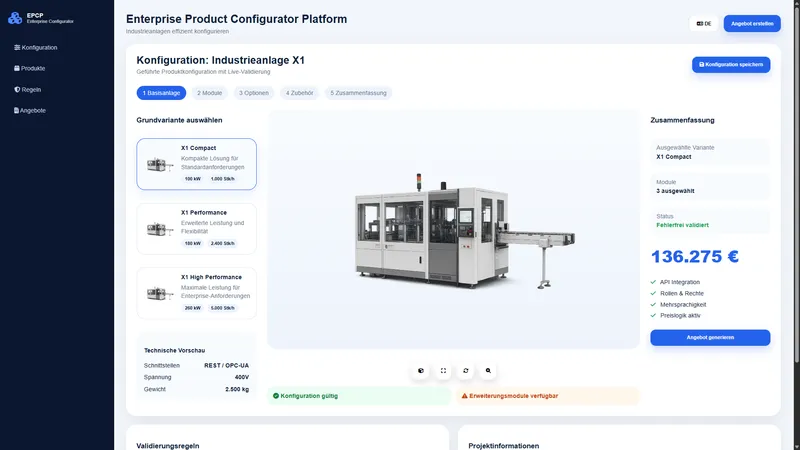Click the Ausgewählte Variante X1 Compact entry
800x450 pixels.
pyautogui.click(x=710, y=152)
